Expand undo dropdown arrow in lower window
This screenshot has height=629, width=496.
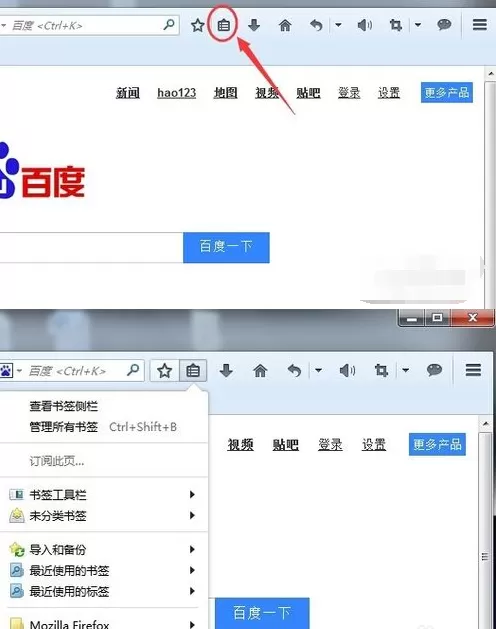pos(318,370)
